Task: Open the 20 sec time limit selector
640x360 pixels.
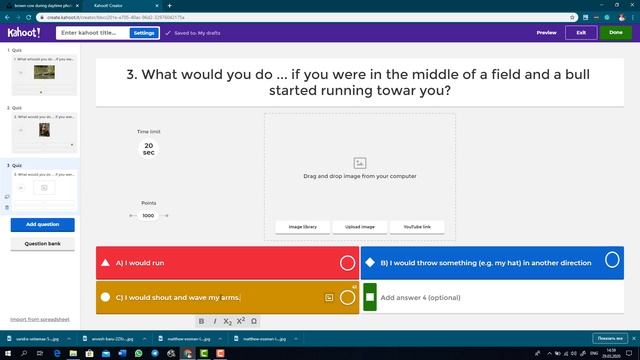Action: tap(149, 149)
